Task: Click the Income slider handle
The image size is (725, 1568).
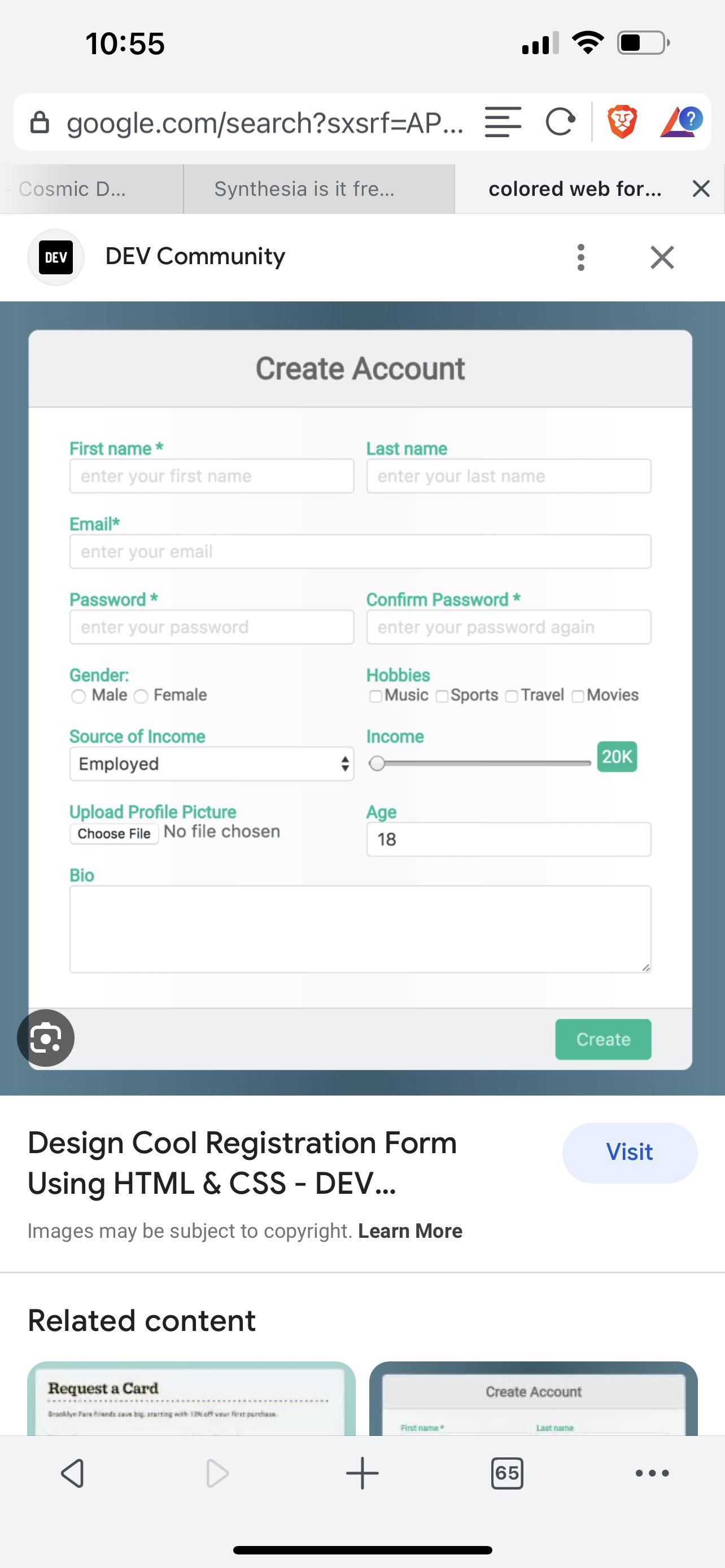Action: [x=377, y=763]
